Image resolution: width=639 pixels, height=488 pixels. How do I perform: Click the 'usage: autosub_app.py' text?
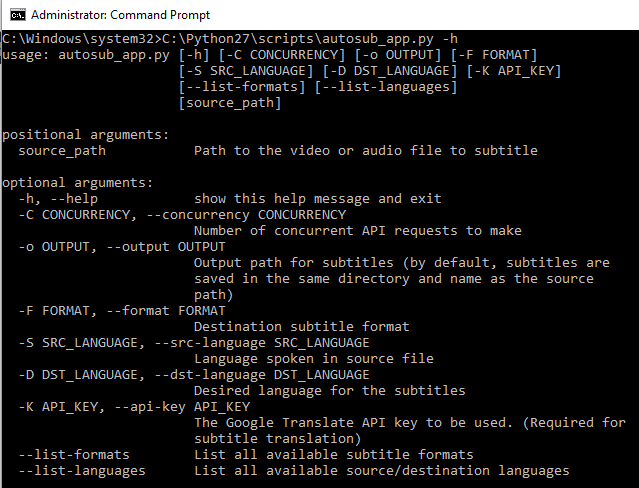[x=88, y=54]
